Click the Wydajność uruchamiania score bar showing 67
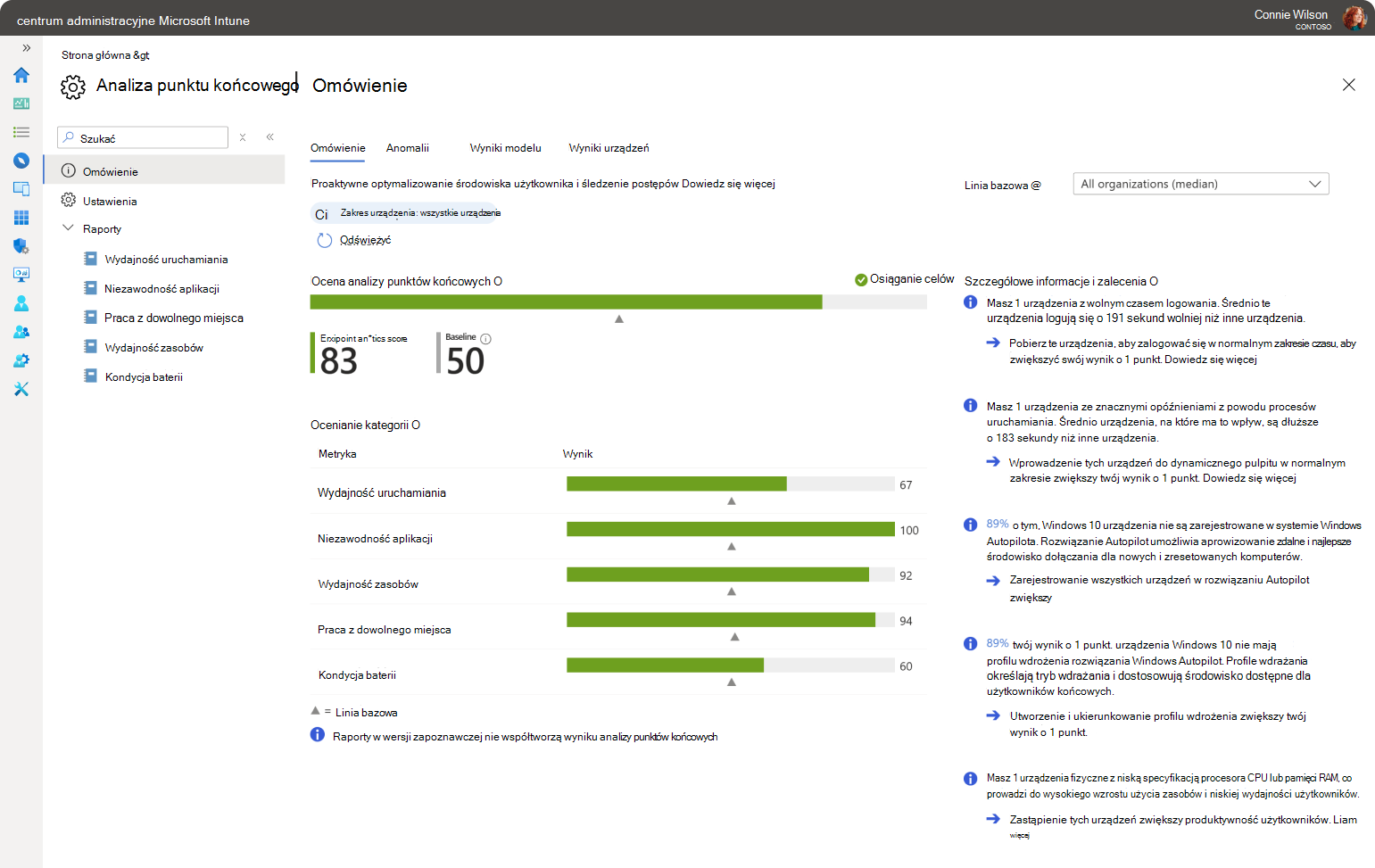 click(731, 484)
